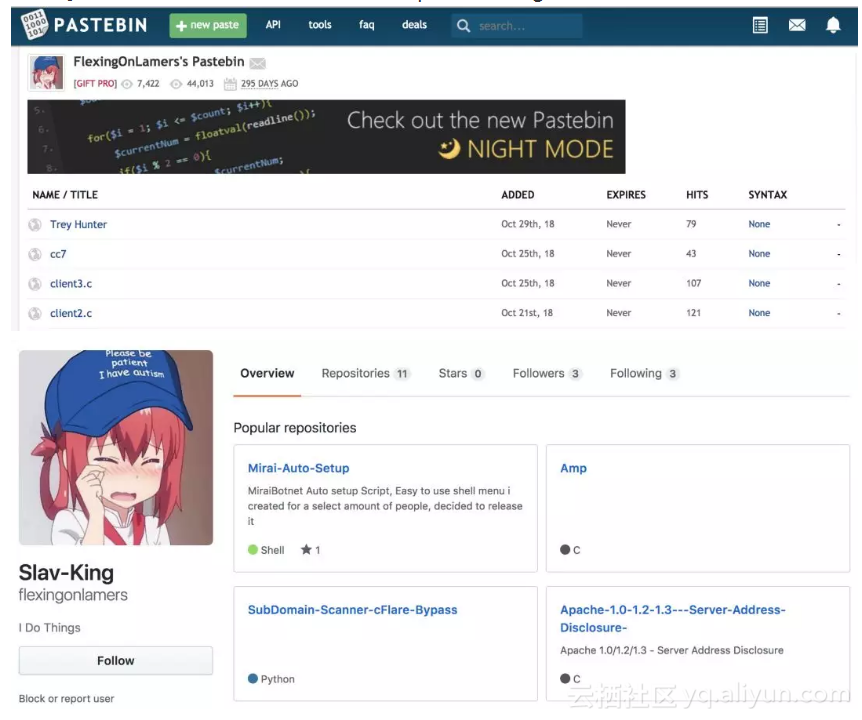The width and height of the screenshot is (862, 720).
Task: Open my pastes list icon
Action: 760,25
